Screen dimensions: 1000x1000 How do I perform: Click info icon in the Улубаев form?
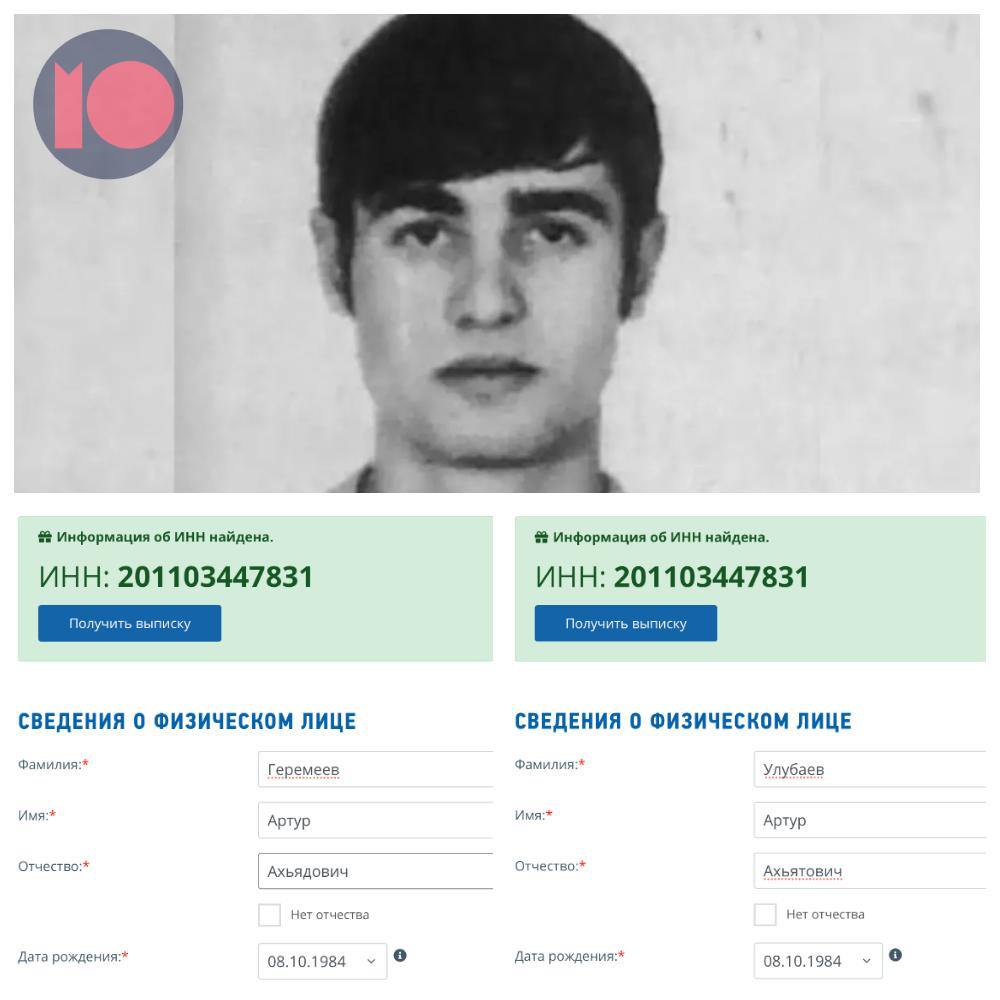pyautogui.click(x=896, y=955)
